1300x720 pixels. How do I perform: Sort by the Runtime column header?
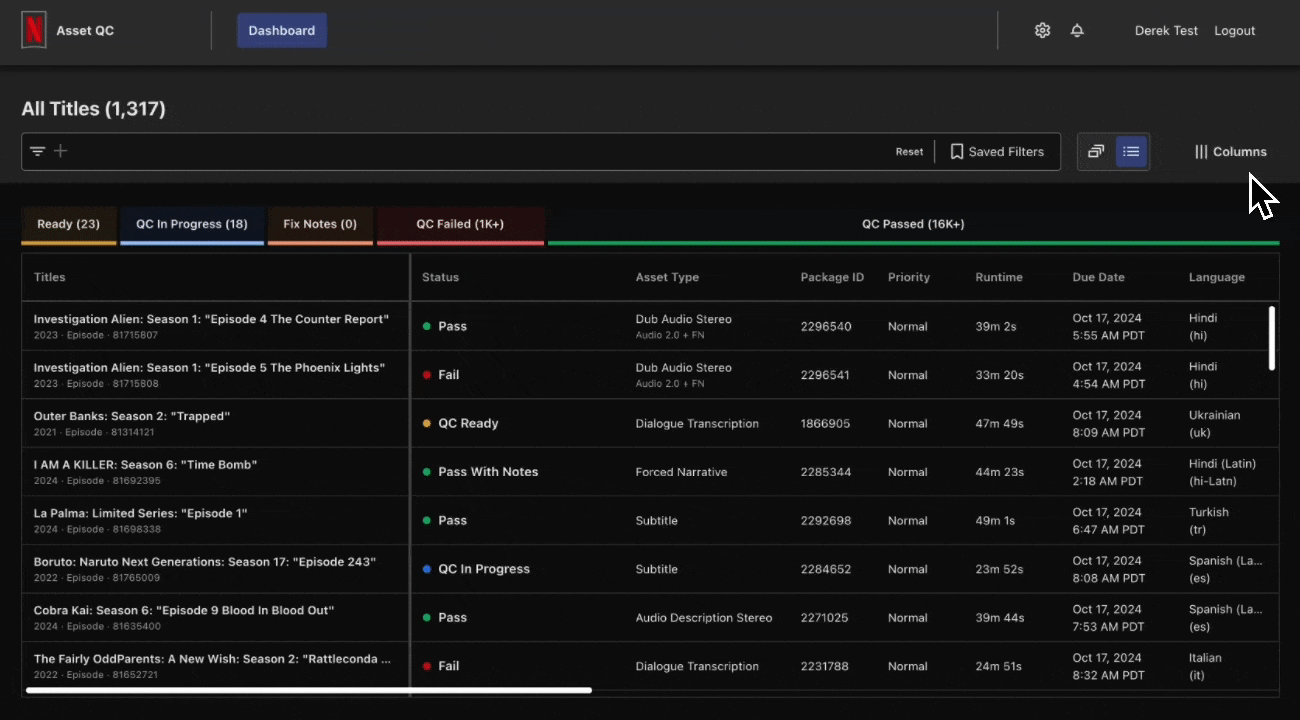click(x=999, y=277)
